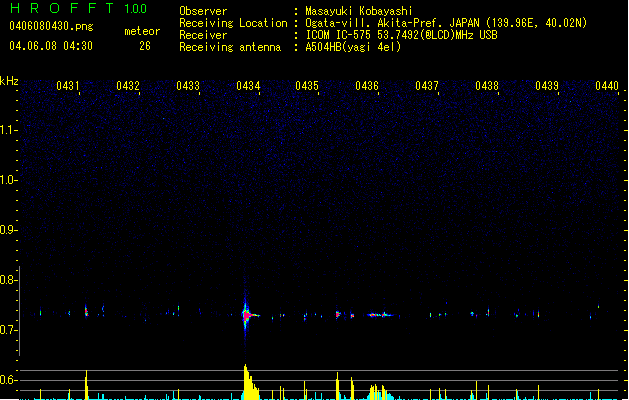
Task: Click location text Ogata-vill. Akita-Pref. JAPAN
Action: 392,23
